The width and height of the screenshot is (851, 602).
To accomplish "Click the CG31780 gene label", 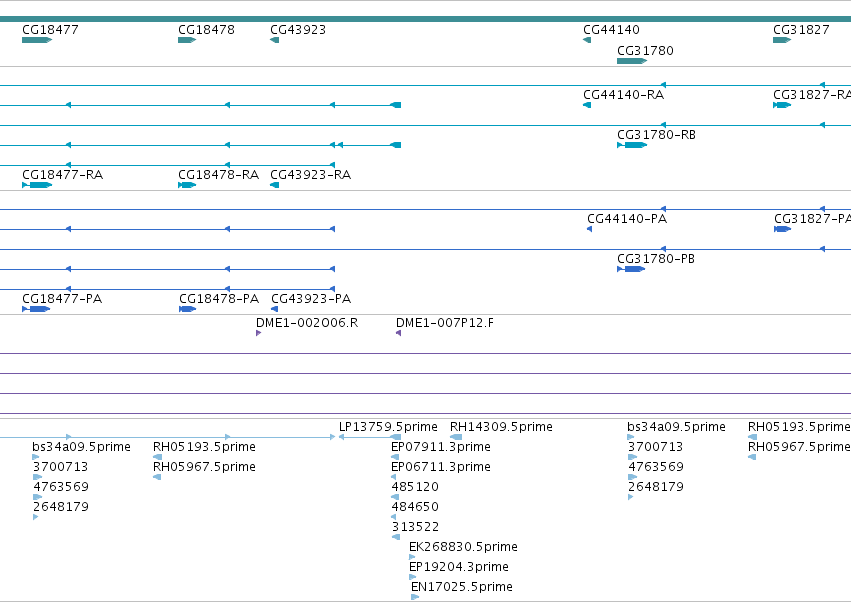I will [645, 50].
